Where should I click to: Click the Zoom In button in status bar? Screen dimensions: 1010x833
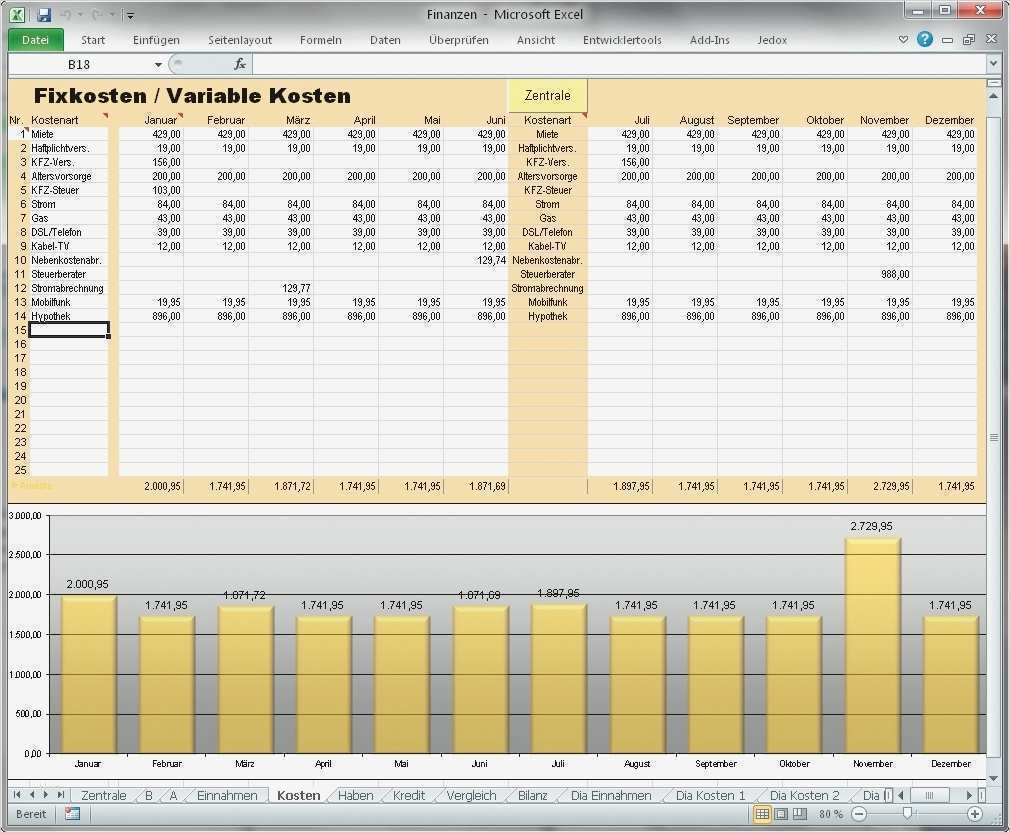click(x=974, y=815)
